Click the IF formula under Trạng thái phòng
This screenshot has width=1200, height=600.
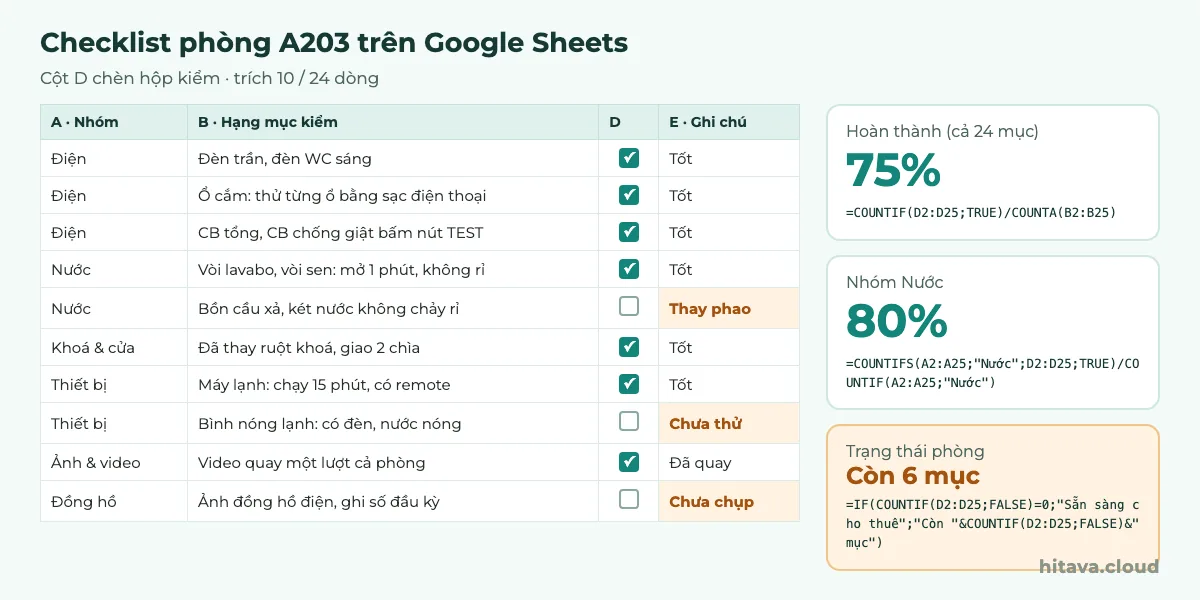[992, 524]
